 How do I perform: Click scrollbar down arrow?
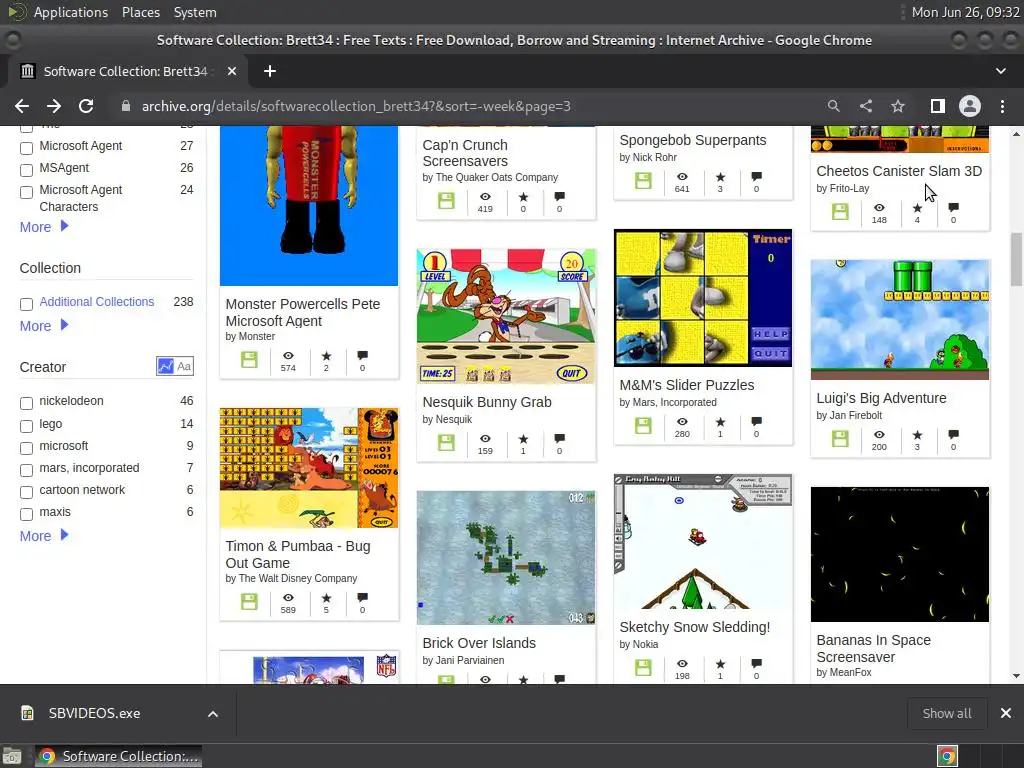click(x=1016, y=676)
